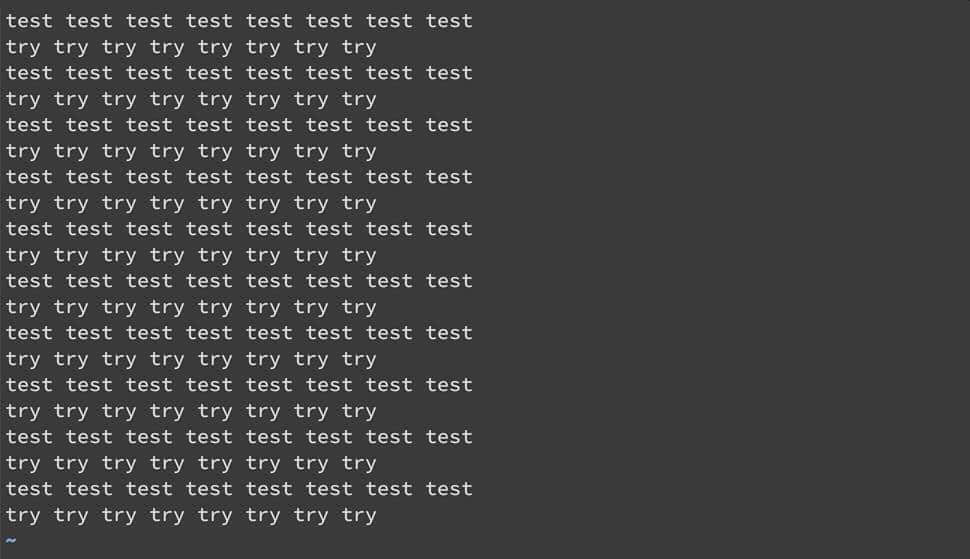The height and width of the screenshot is (559, 970).
Task: Click the last 'try' on line fourteen
Action: click(x=359, y=359)
